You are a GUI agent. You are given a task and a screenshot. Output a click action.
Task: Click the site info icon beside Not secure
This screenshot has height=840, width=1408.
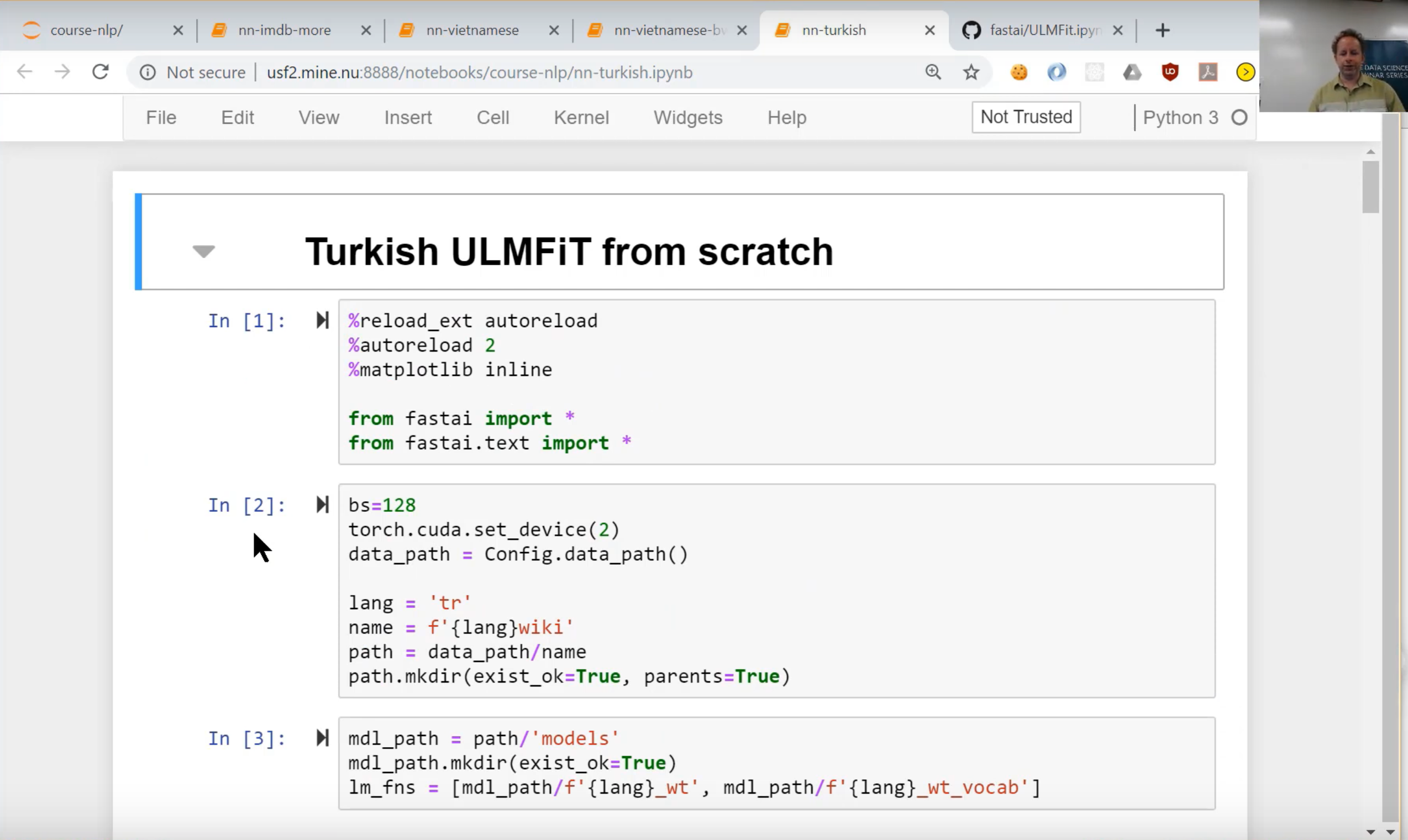[148, 72]
